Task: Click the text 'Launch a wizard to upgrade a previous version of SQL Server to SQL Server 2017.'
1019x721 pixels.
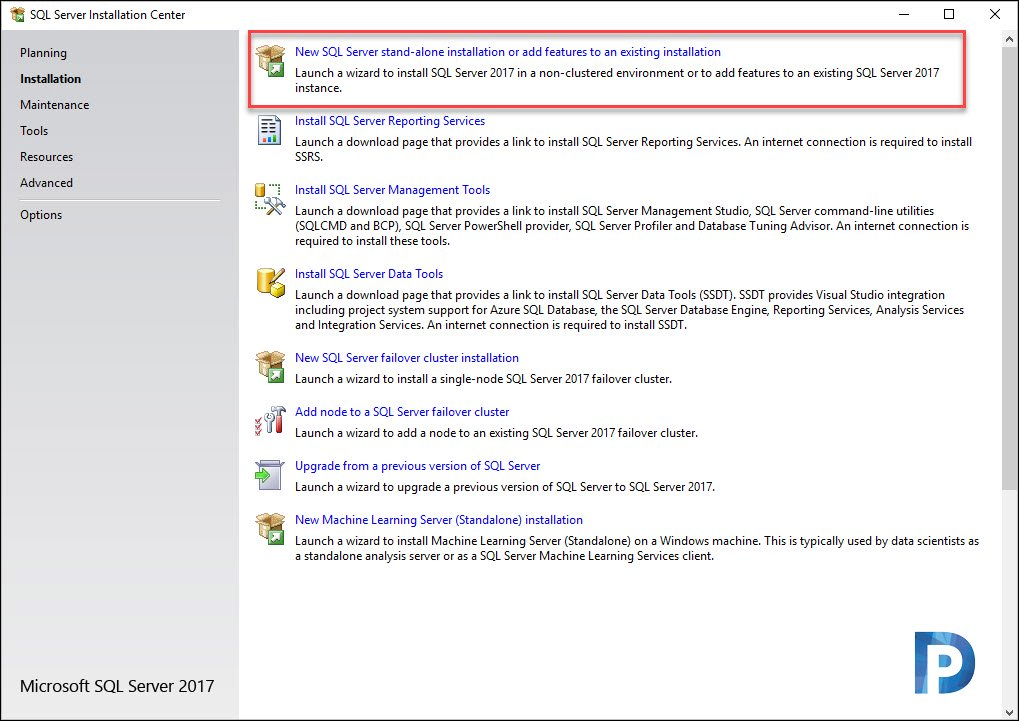Action: (505, 486)
